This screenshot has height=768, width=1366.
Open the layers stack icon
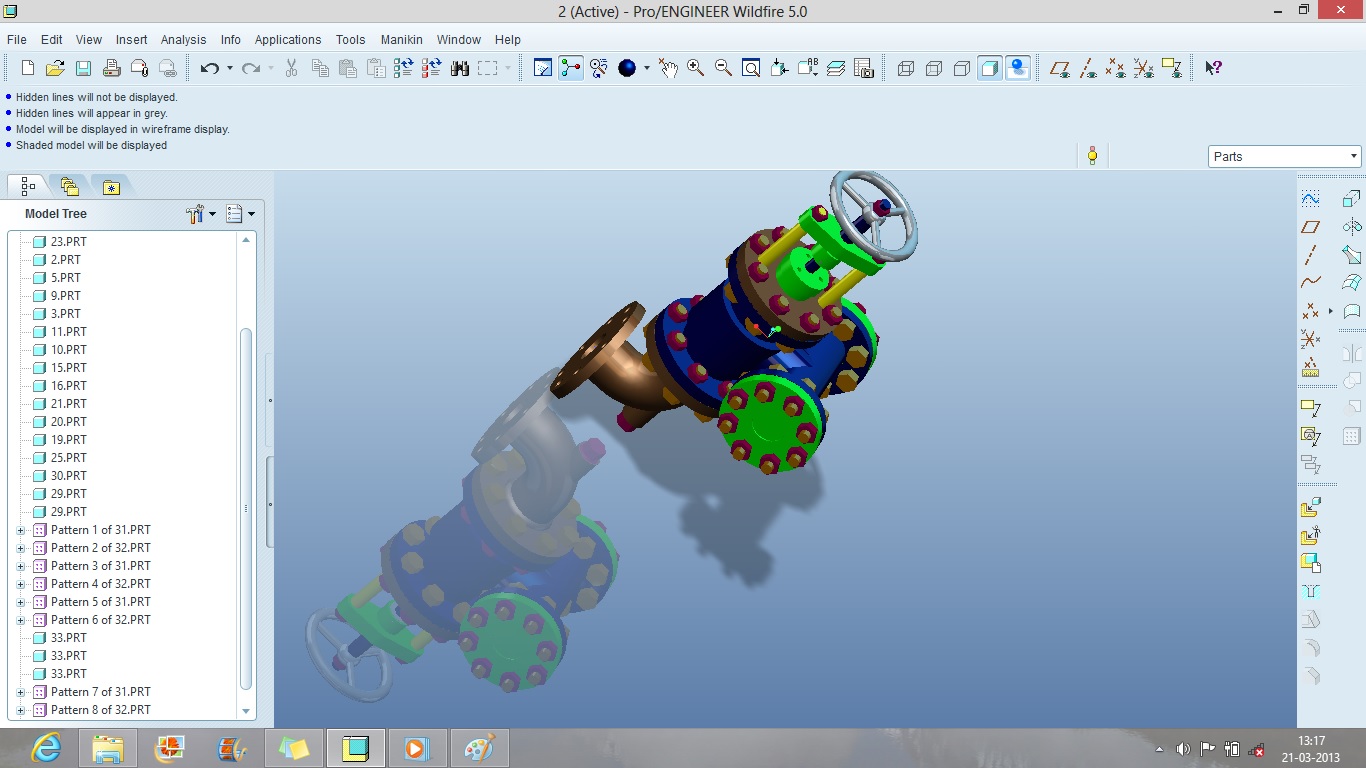[836, 68]
